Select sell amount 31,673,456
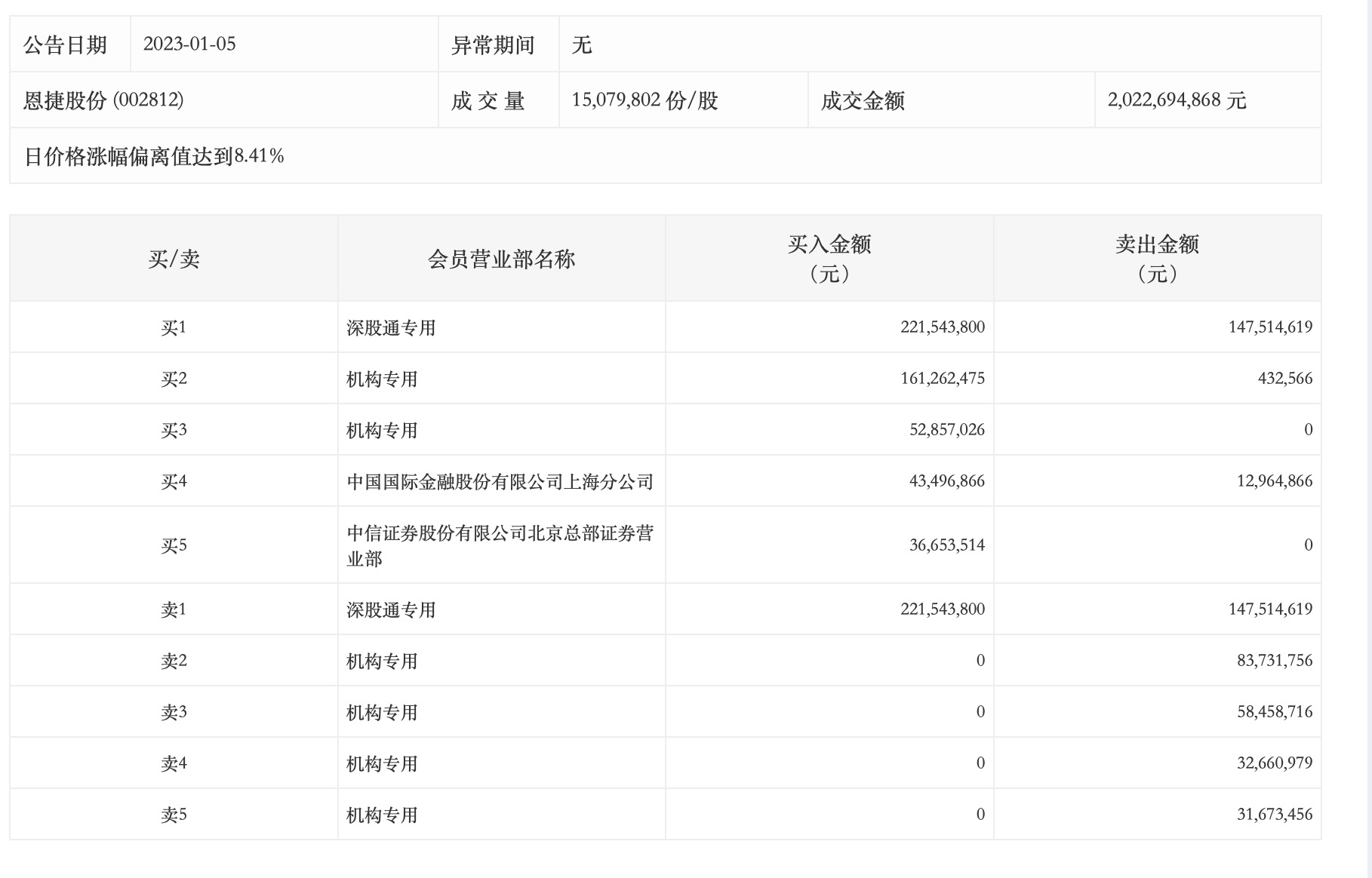Viewport: 1372px width, 878px height. tap(1275, 814)
